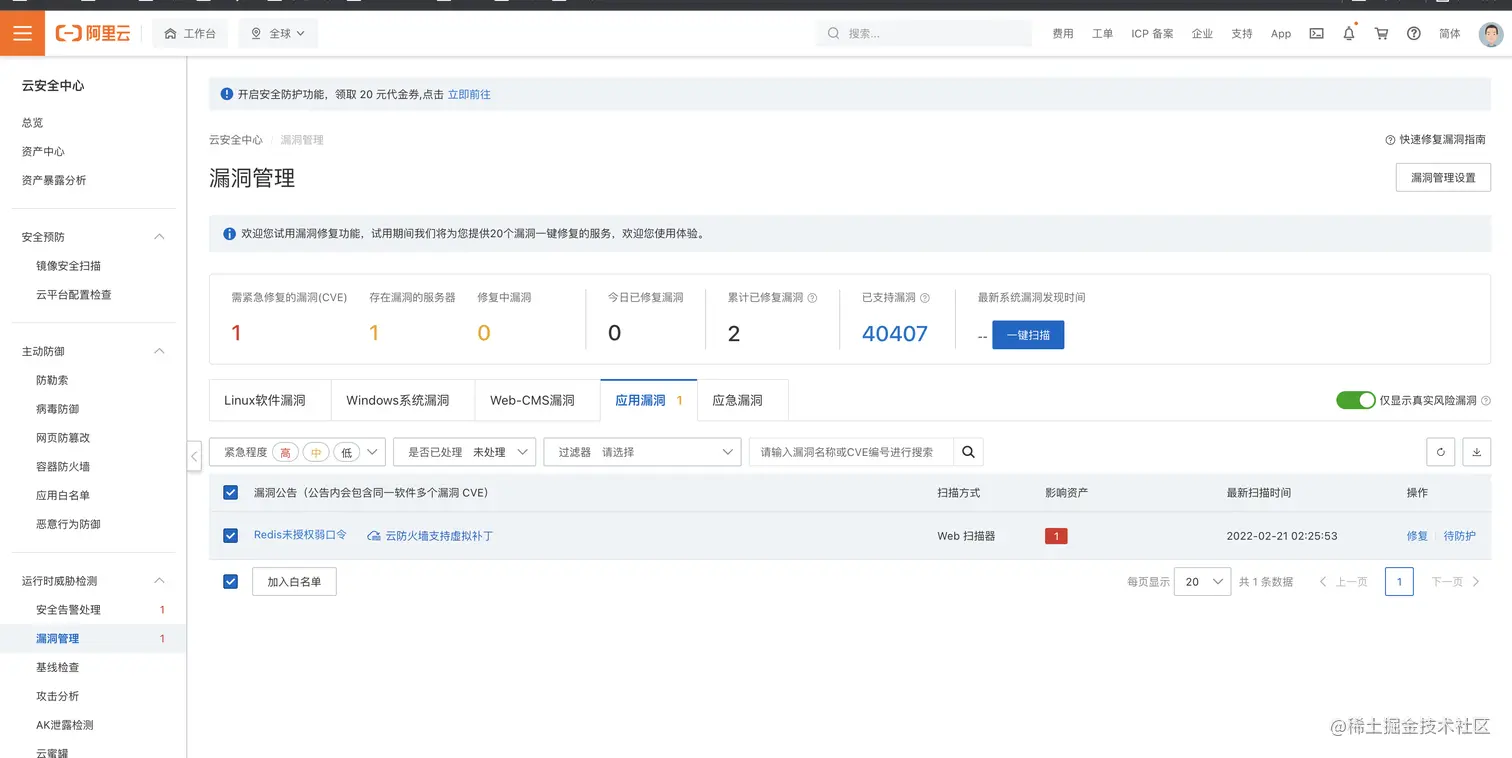Open the 紧急程度 dropdown arrow
Viewport: 1512px width, 758px height.
point(373,452)
